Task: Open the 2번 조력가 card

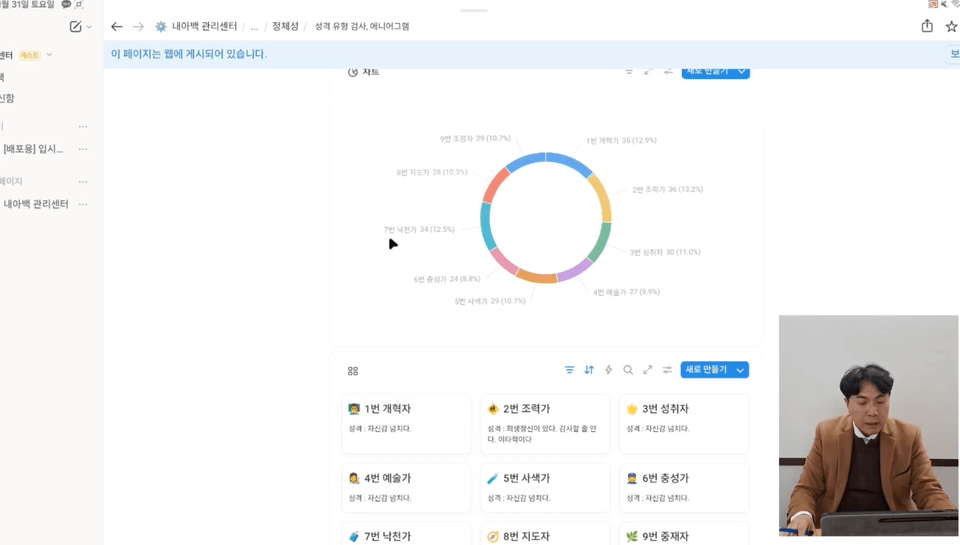Action: [545, 424]
